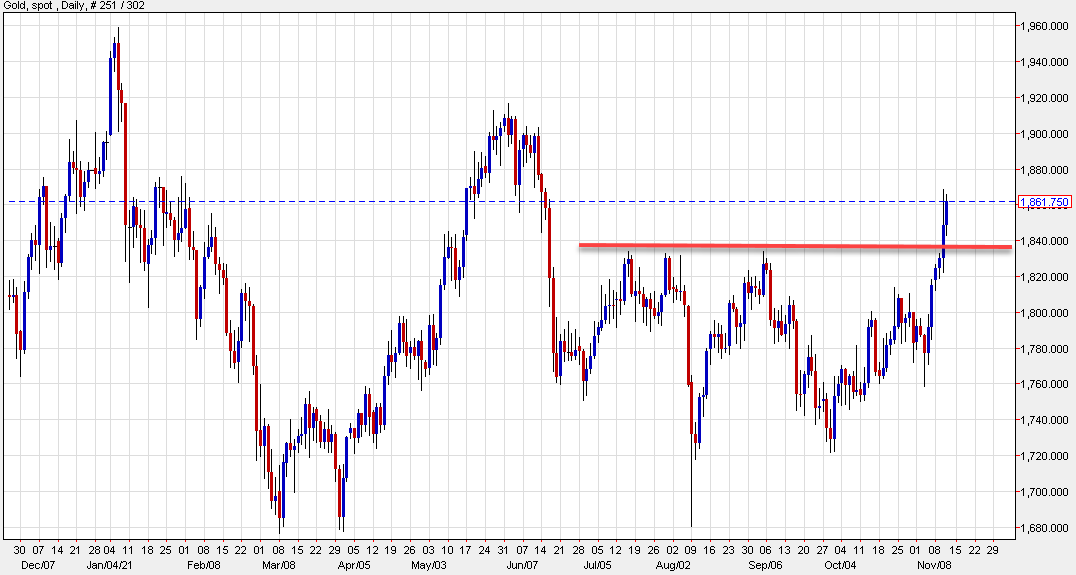Viewport: 1076px width, 575px height.
Task: Click the day label 09 on time axis
Action: [690, 550]
